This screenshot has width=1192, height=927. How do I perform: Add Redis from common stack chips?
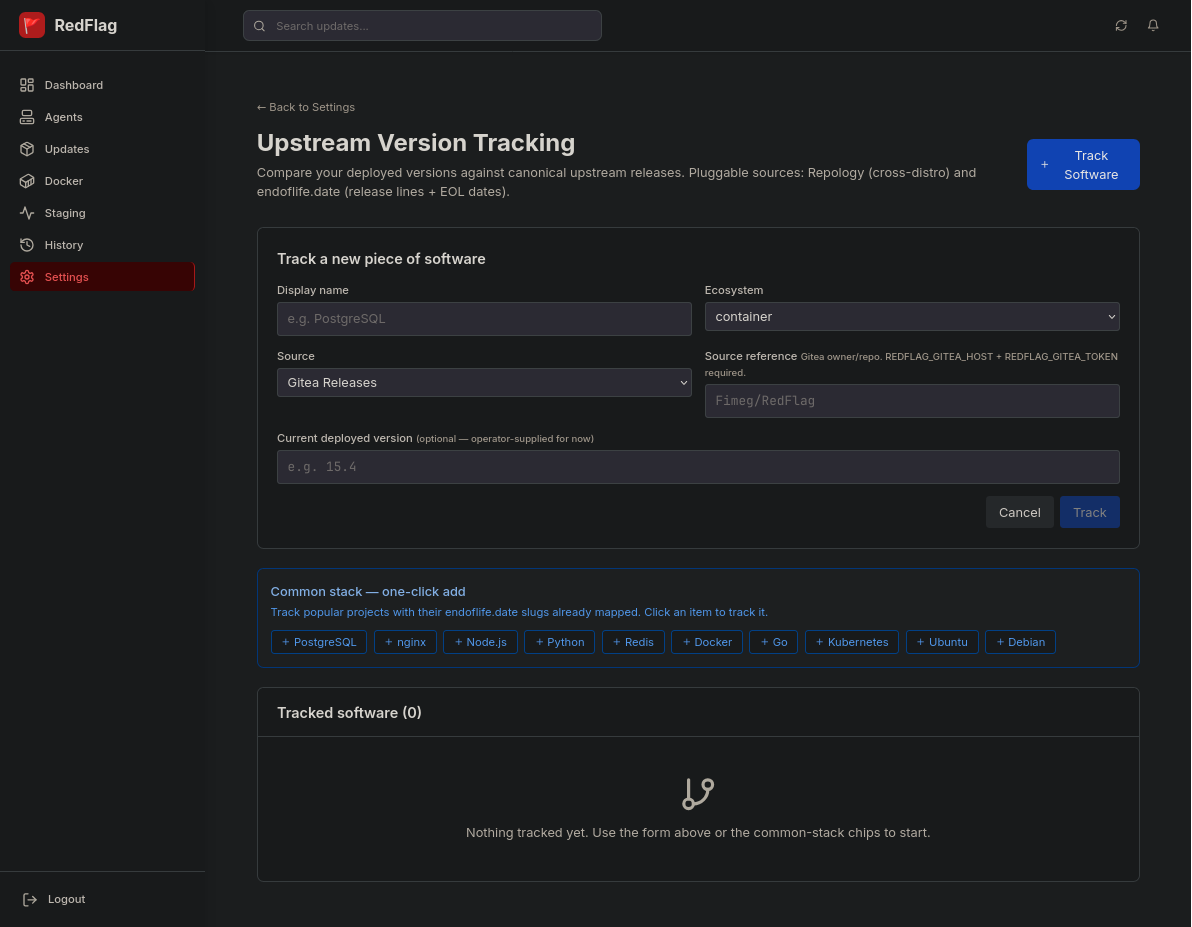pyautogui.click(x=633, y=642)
